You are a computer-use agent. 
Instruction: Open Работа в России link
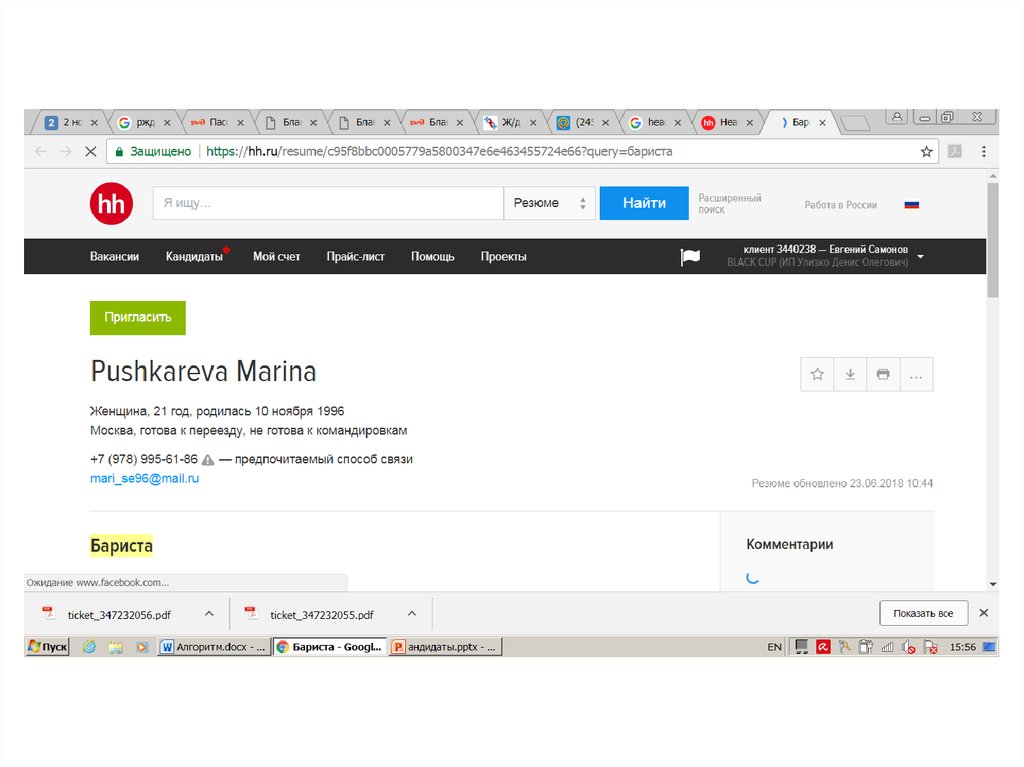pos(840,204)
